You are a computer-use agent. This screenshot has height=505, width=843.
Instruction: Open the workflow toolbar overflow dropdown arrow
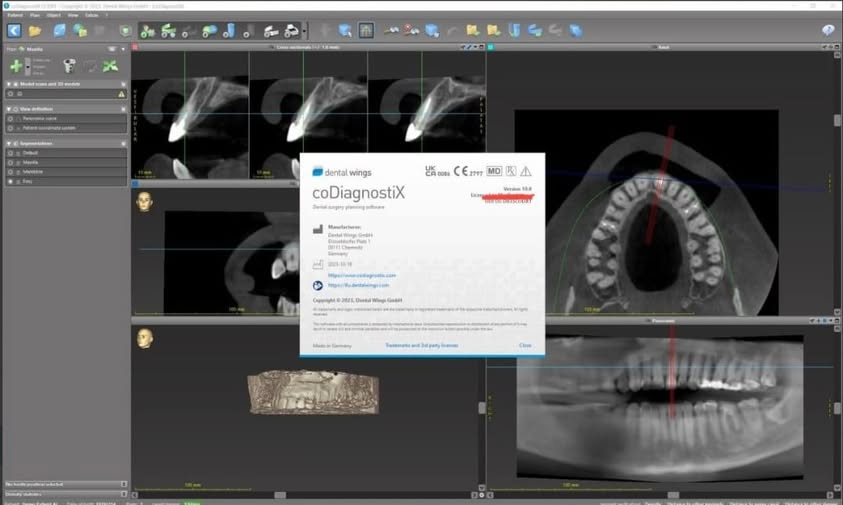[x=304, y=31]
